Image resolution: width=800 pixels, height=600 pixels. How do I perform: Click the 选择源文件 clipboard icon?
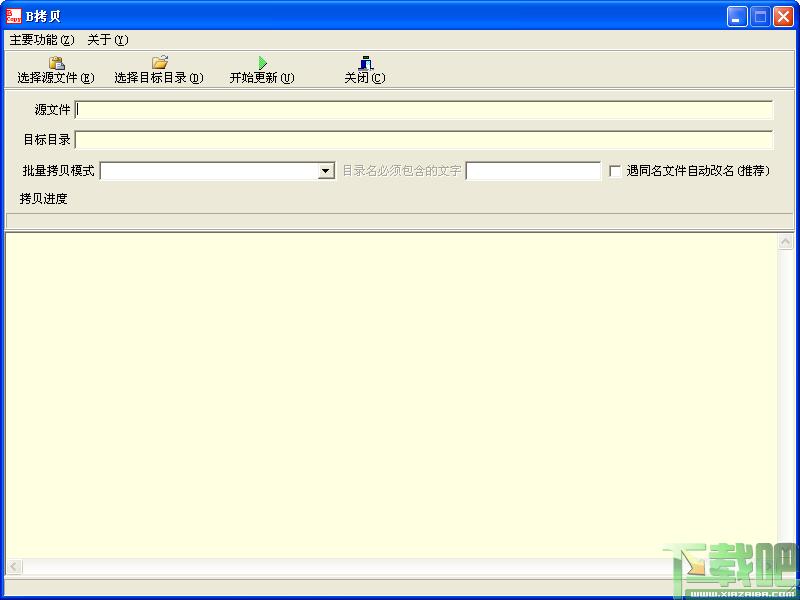(57, 63)
